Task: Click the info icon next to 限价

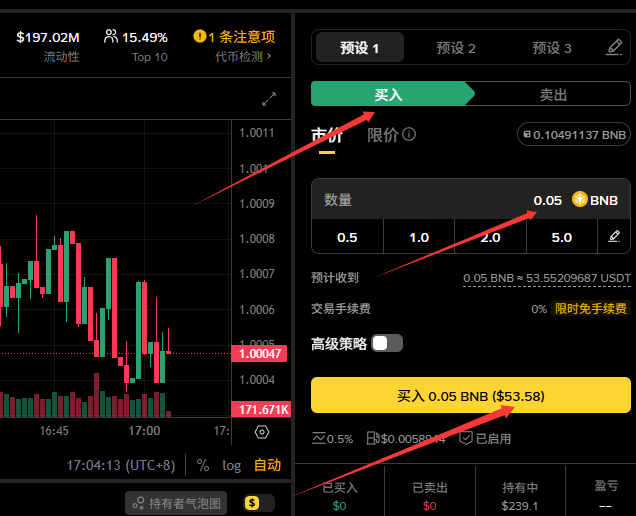Action: (x=409, y=135)
